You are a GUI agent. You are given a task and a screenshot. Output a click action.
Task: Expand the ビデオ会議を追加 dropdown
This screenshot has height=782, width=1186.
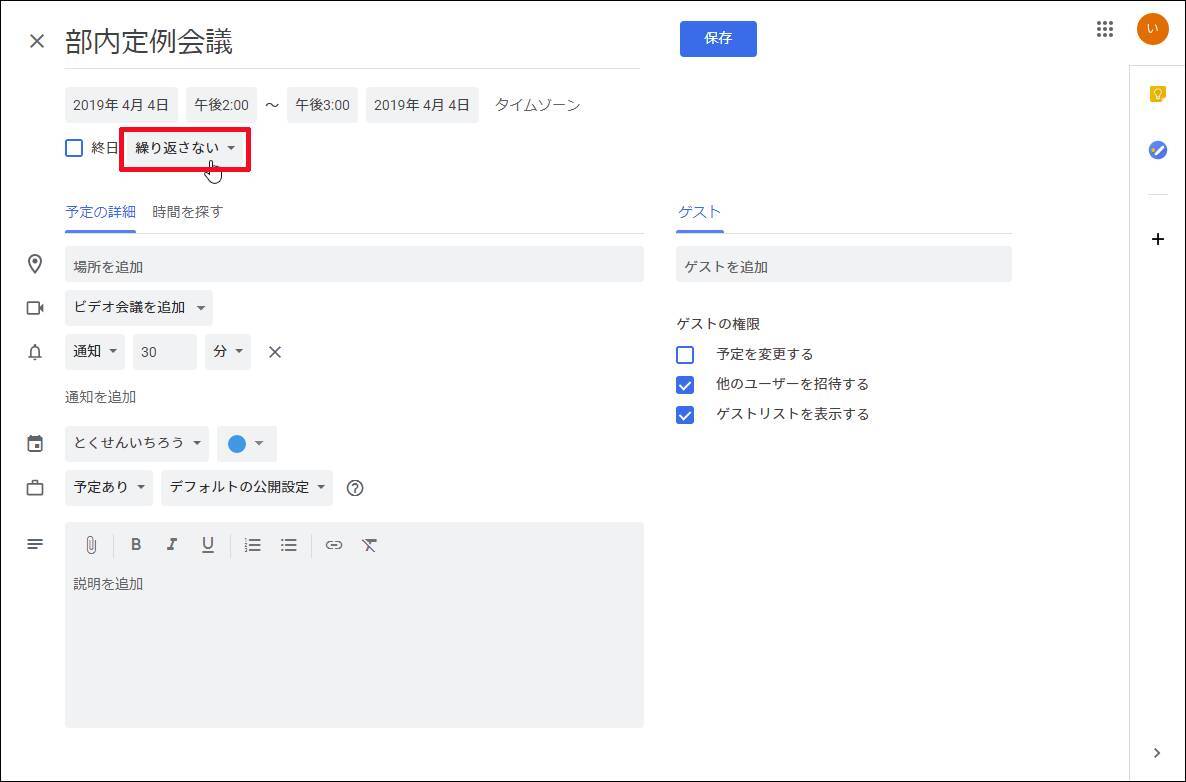coord(138,308)
